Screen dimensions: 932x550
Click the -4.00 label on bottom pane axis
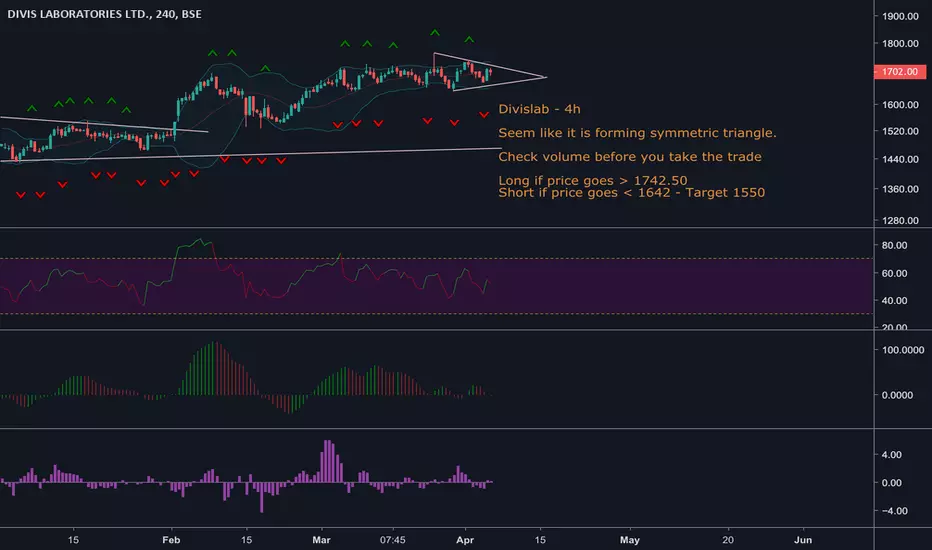[x=894, y=511]
